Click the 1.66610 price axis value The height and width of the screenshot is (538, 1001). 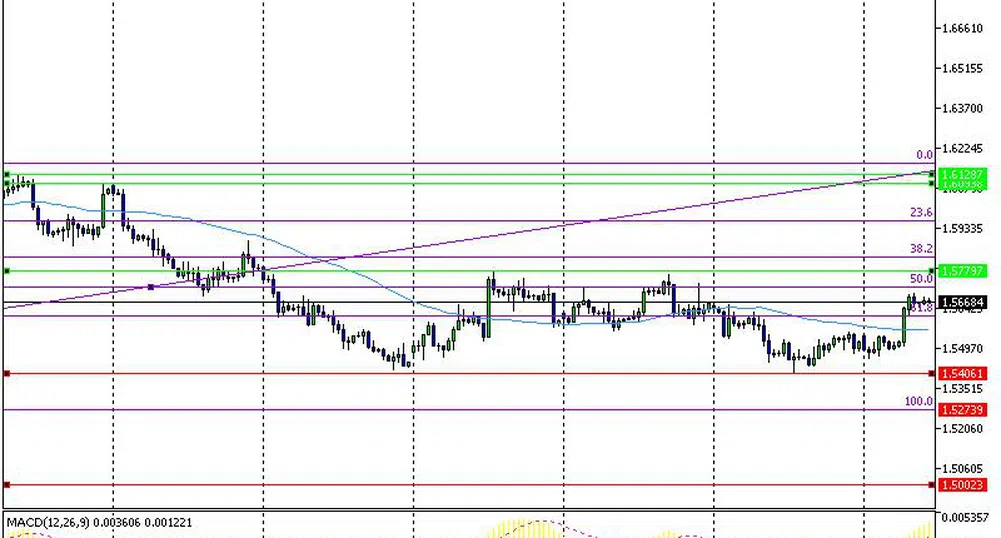(963, 29)
